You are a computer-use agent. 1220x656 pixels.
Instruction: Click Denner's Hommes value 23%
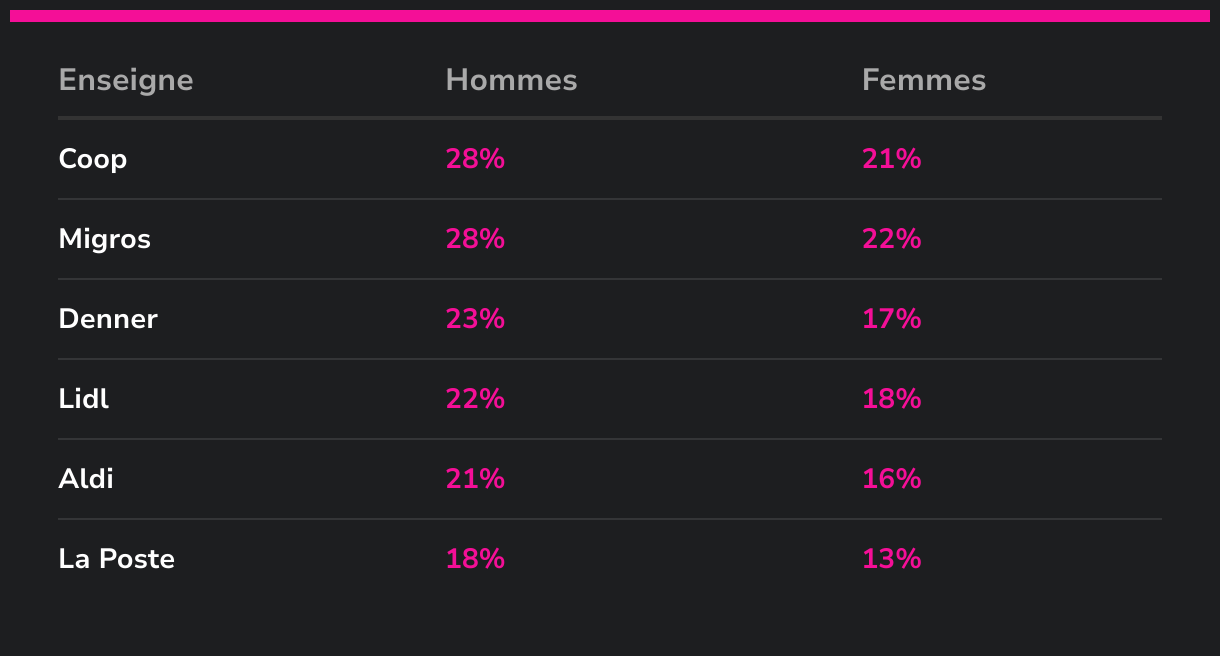coord(475,319)
